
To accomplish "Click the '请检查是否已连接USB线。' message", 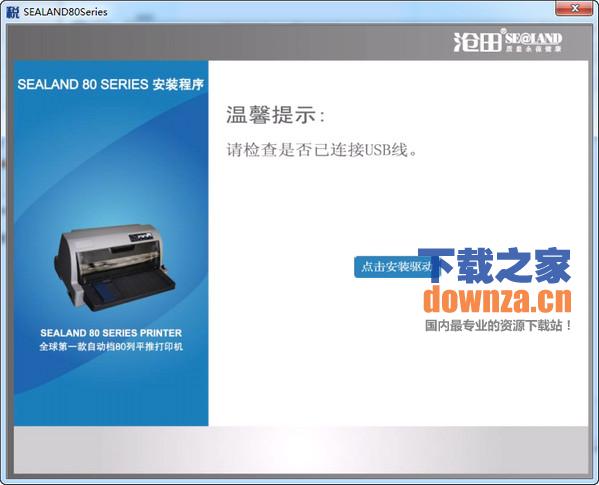I will pos(322,150).
